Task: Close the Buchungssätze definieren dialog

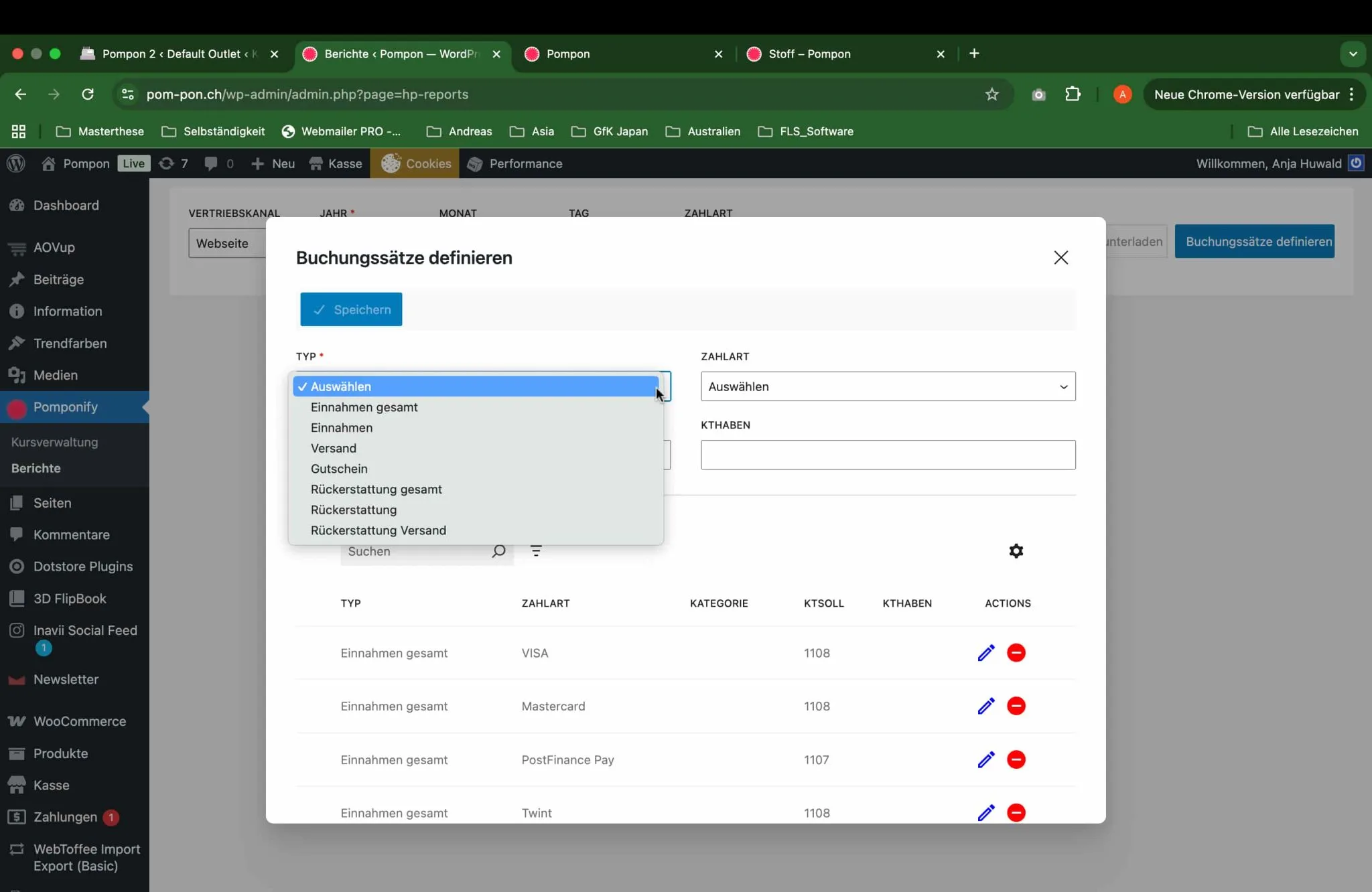Action: (x=1060, y=258)
